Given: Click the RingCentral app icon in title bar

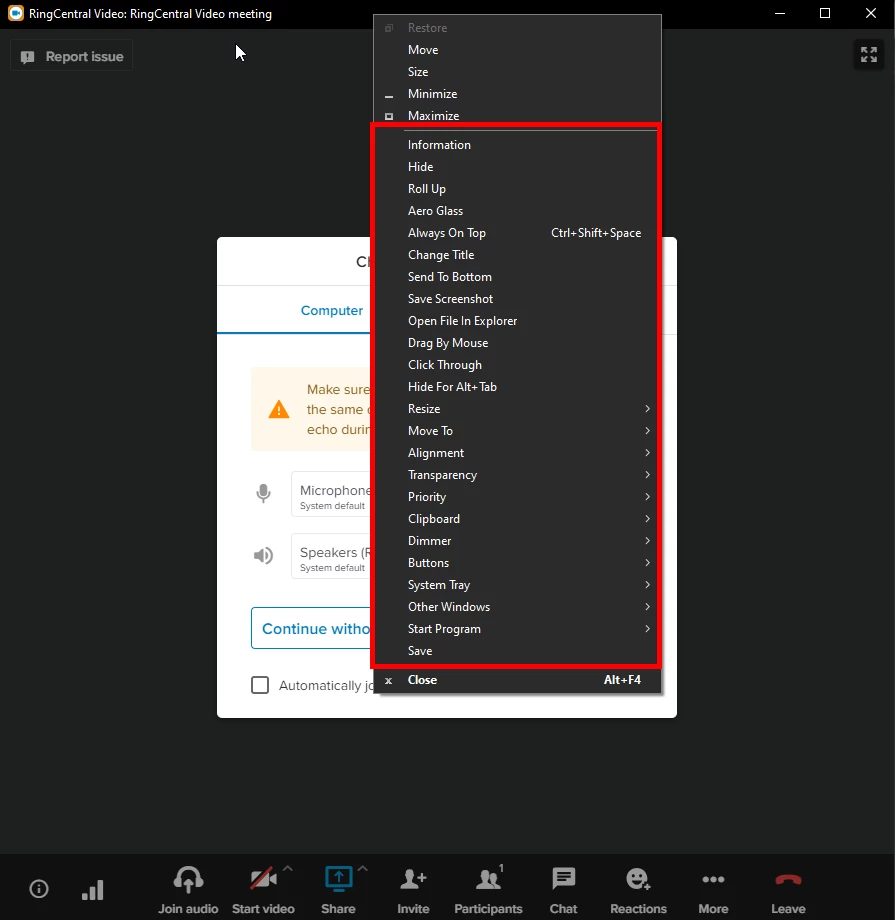Looking at the screenshot, I should coord(16,13).
